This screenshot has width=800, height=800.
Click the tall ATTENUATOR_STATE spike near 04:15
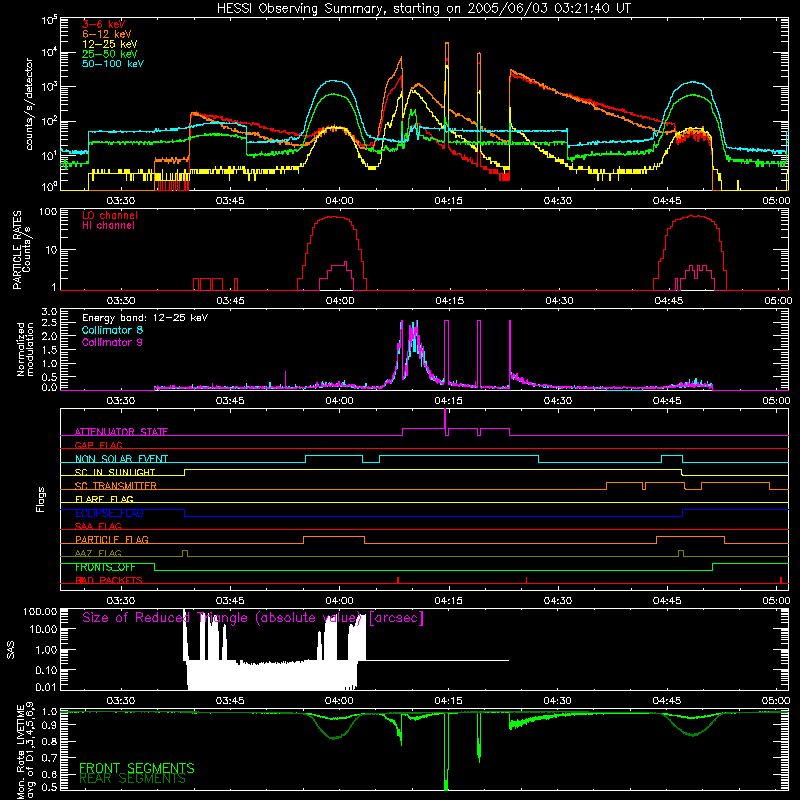pyautogui.click(x=445, y=421)
